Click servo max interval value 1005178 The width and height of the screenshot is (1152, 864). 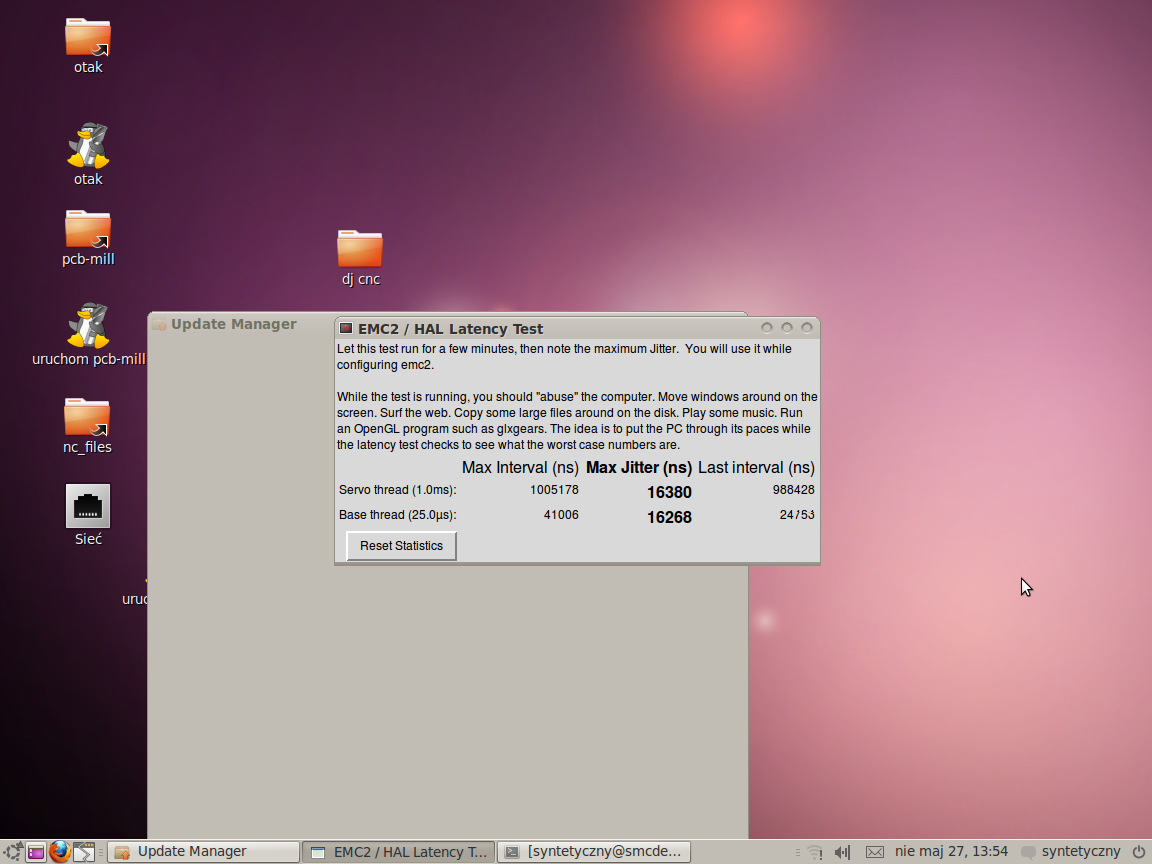tap(554, 490)
